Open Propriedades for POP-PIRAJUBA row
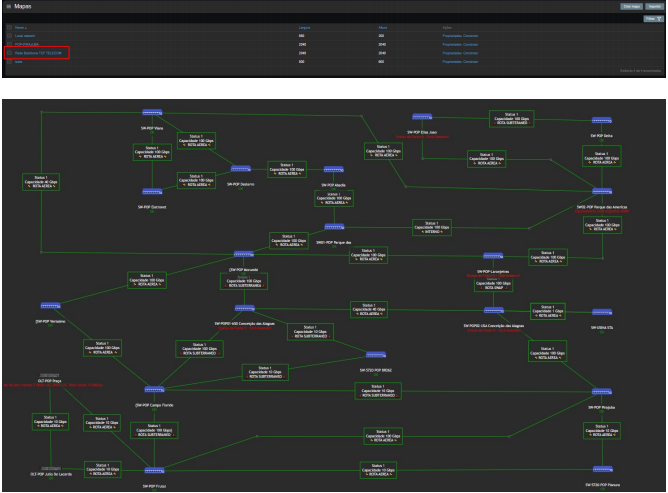Viewport: 668px width, 493px height. pos(452,44)
